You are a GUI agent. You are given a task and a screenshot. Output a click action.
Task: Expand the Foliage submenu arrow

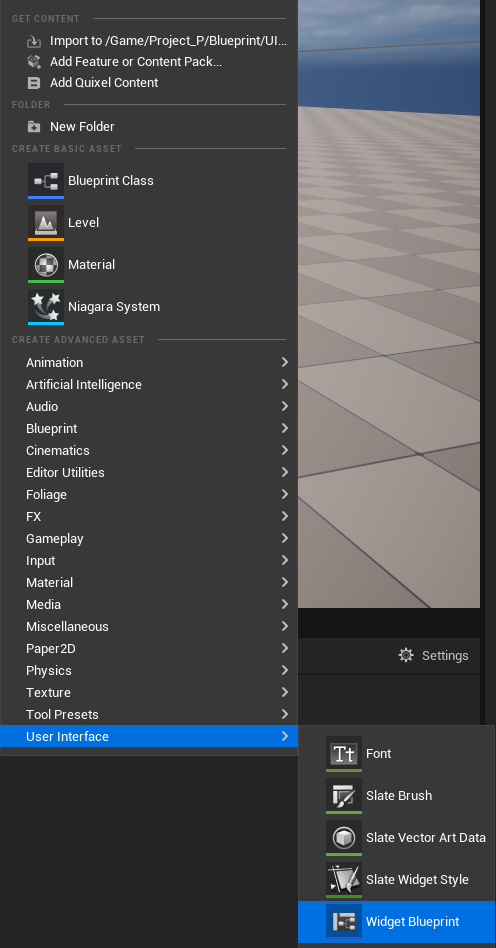click(x=285, y=495)
